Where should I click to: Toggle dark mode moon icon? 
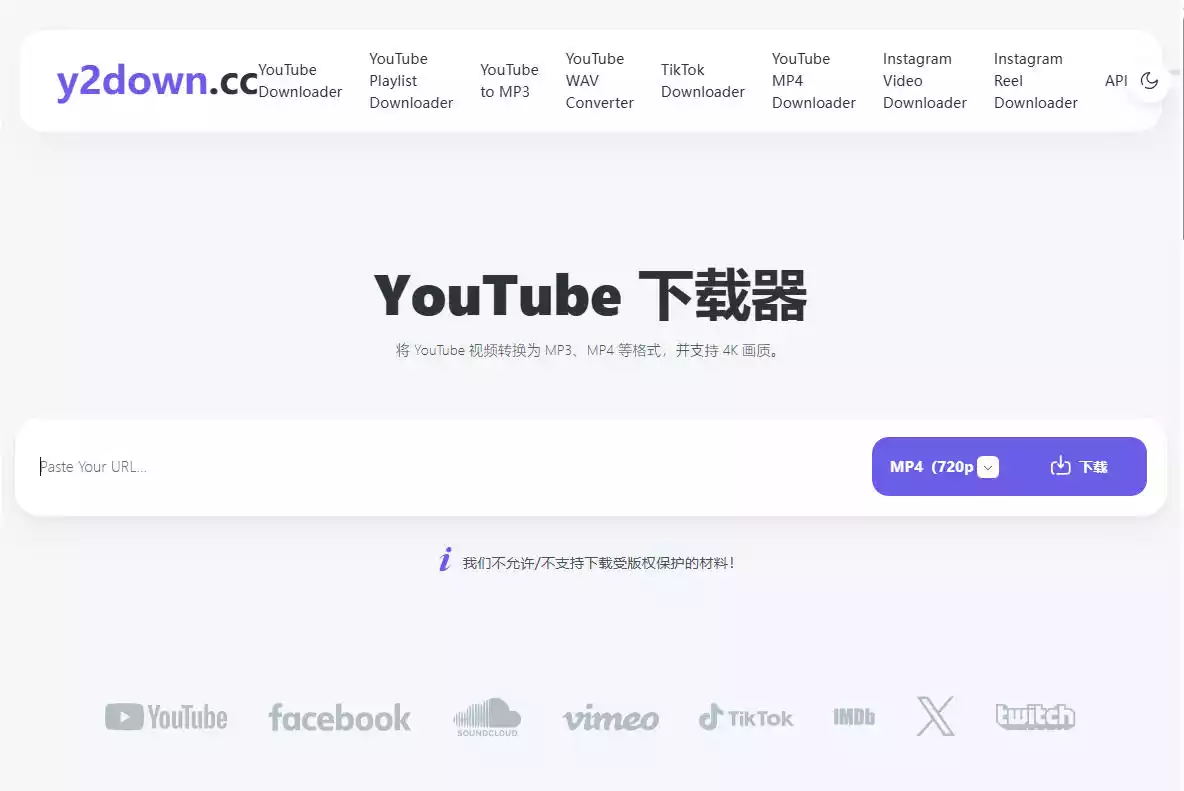coord(1149,81)
